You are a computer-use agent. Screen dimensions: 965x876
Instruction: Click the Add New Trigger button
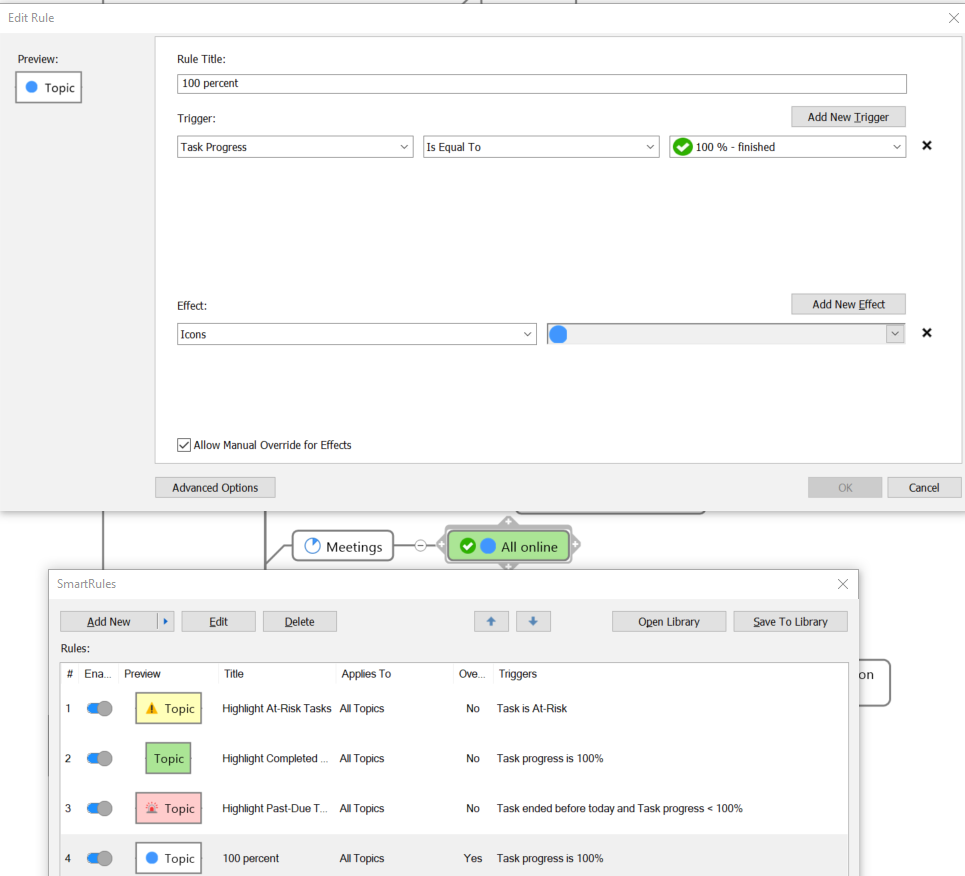pyautogui.click(x=848, y=117)
